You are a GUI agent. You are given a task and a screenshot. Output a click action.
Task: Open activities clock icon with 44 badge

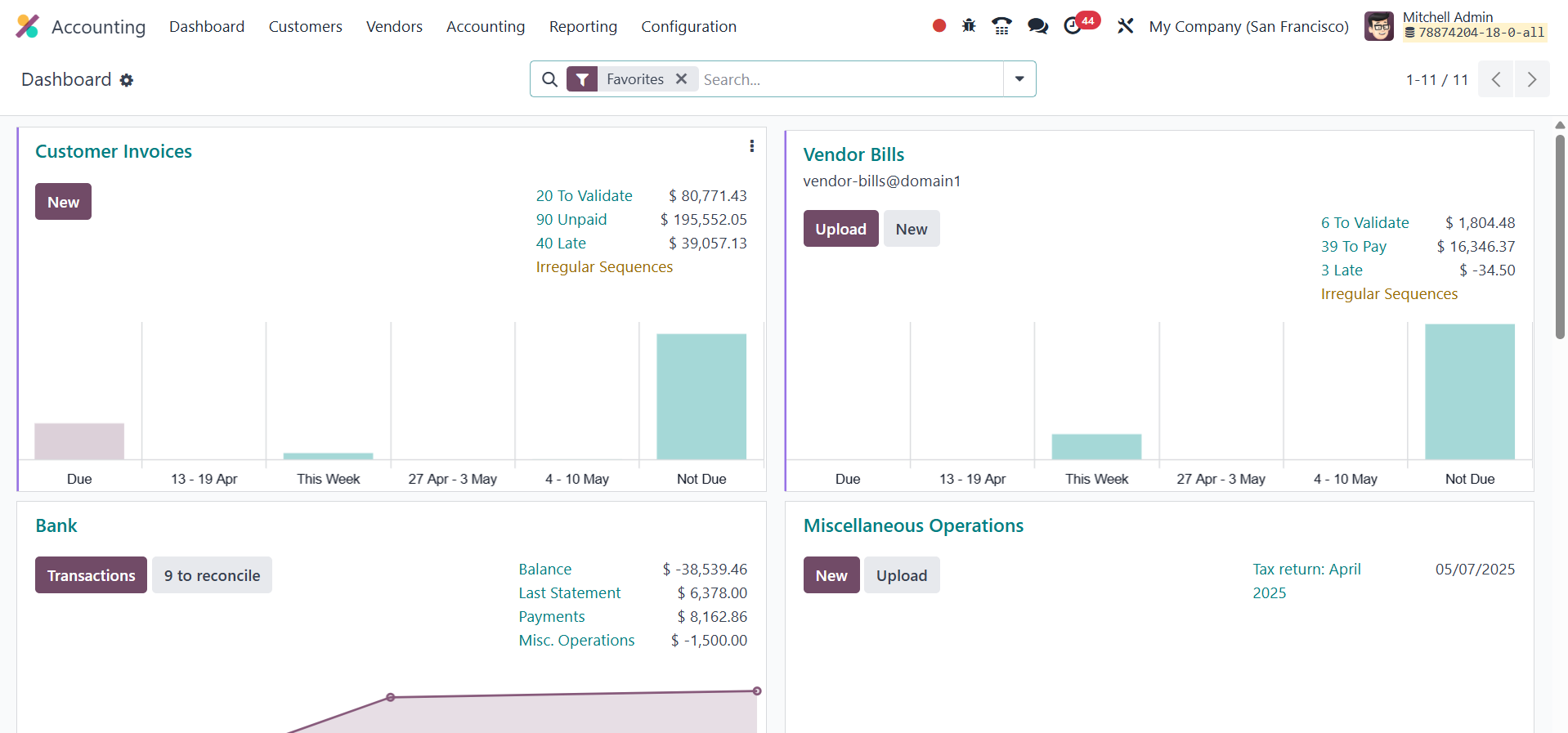tap(1073, 26)
